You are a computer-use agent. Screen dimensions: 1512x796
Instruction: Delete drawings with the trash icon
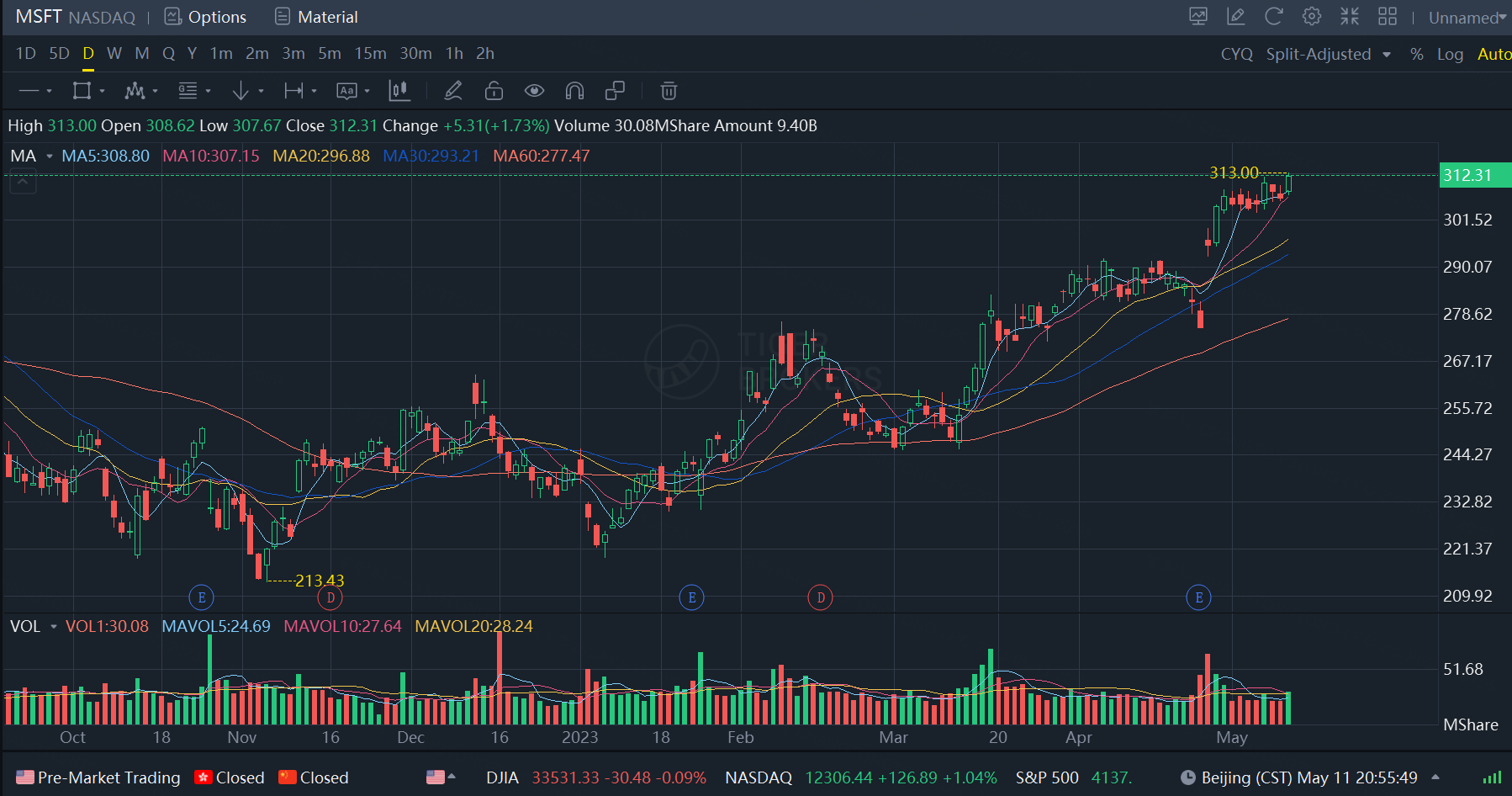669,91
